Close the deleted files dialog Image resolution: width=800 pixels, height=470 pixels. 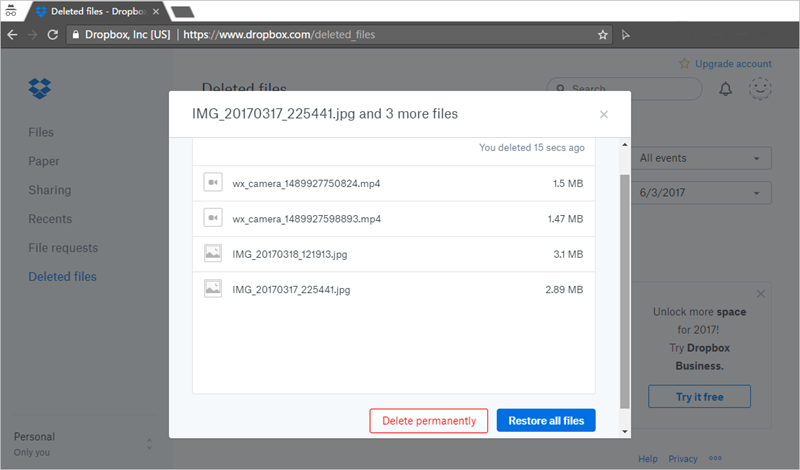coord(604,114)
